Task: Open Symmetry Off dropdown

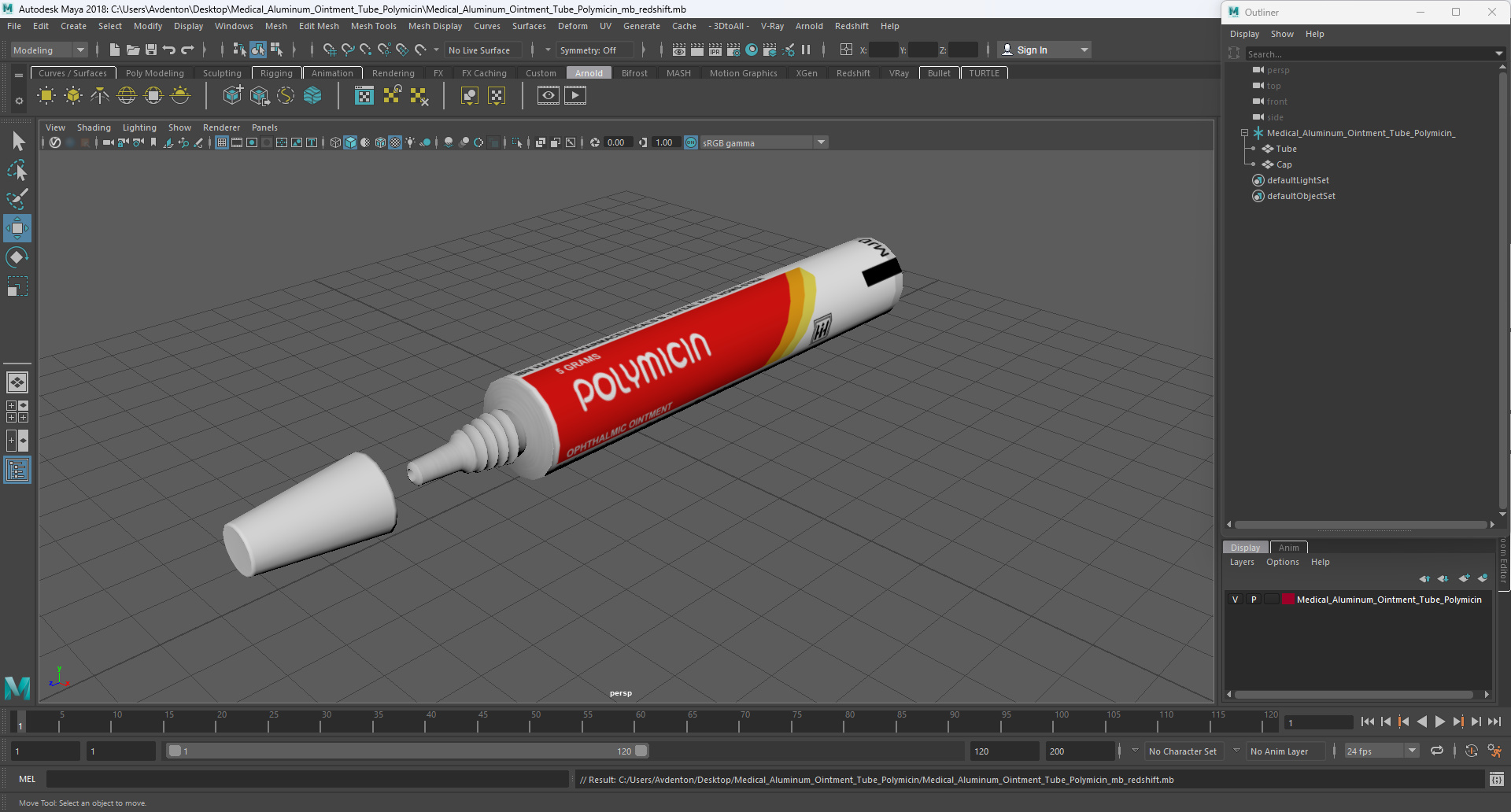Action: (x=595, y=50)
